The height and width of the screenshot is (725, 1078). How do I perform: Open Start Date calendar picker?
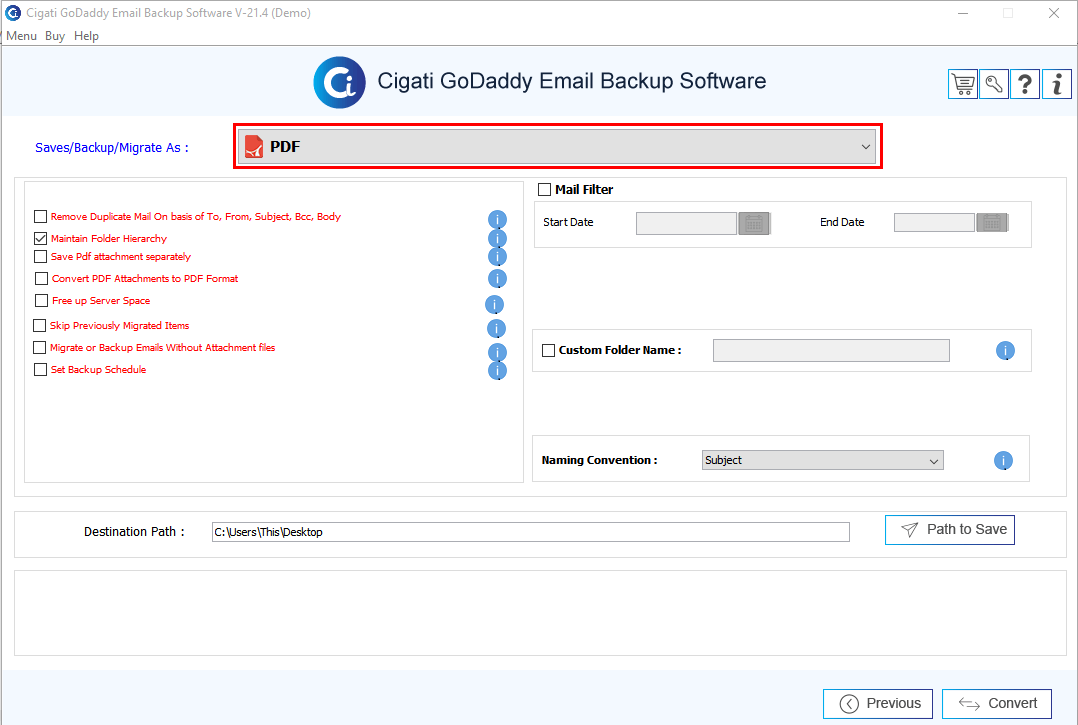coord(754,223)
